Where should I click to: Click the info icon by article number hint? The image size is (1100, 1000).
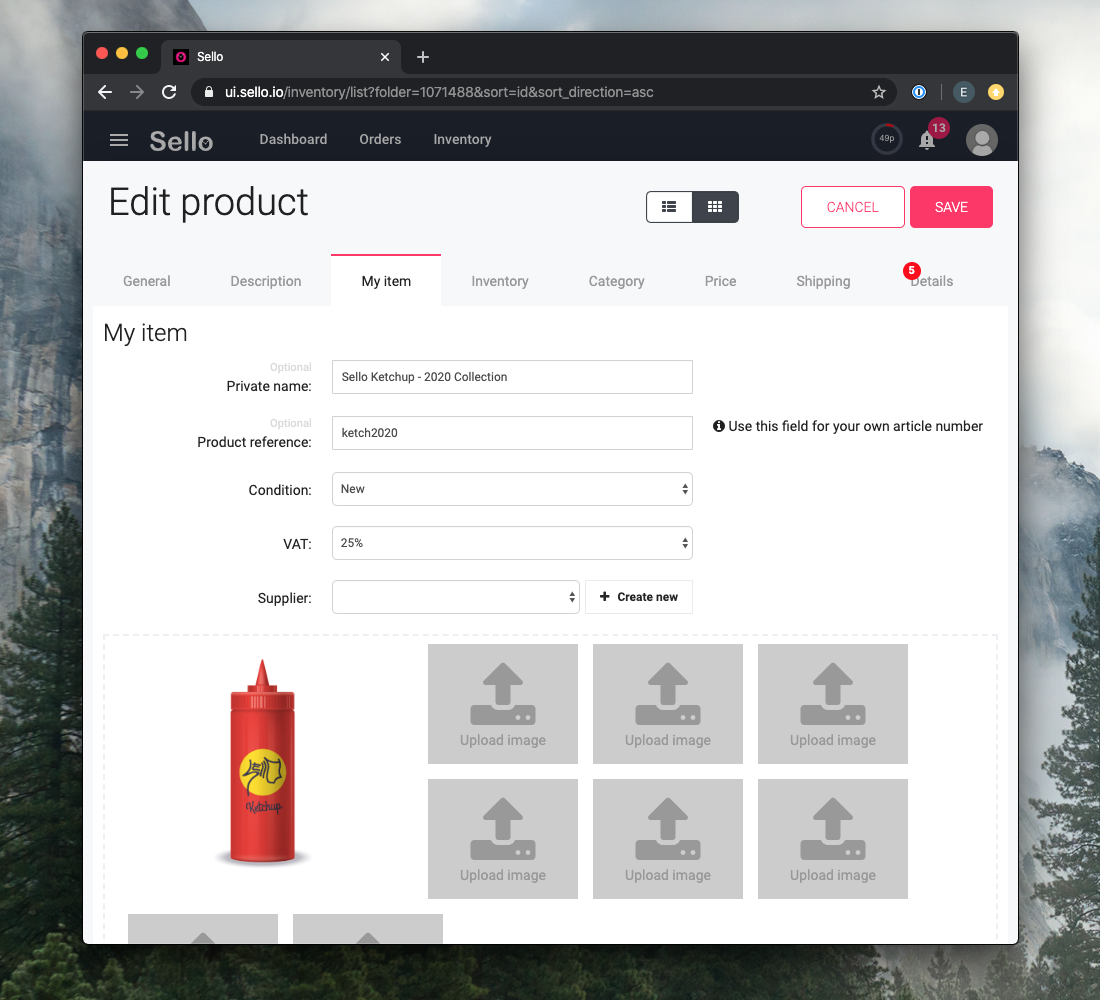[x=718, y=426]
